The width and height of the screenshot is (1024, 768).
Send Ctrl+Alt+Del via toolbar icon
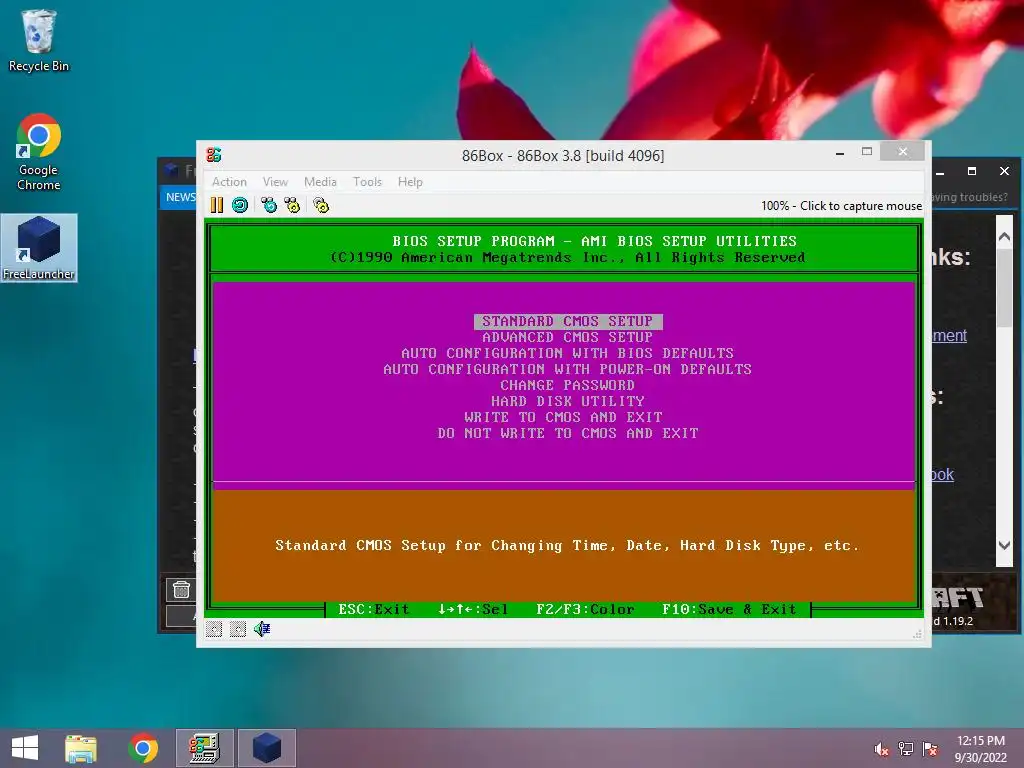coord(269,205)
